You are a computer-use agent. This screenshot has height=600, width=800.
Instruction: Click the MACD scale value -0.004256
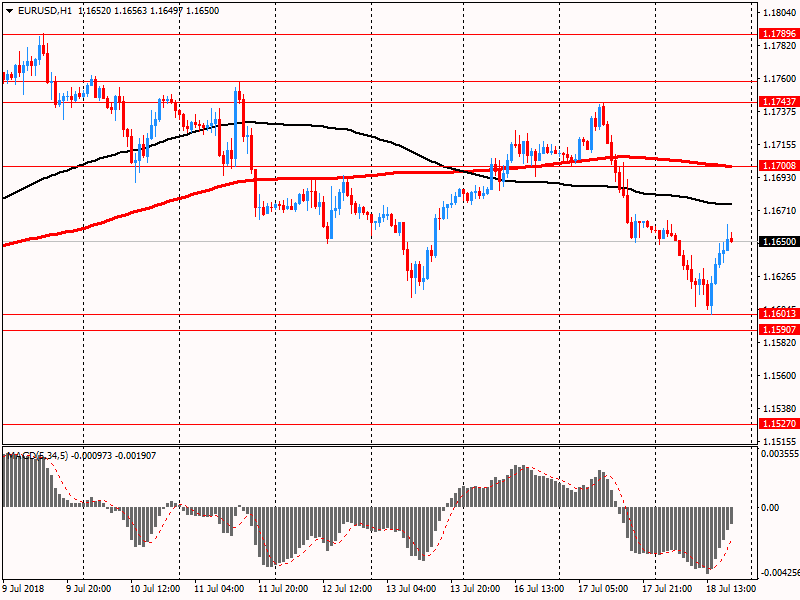click(x=780, y=572)
